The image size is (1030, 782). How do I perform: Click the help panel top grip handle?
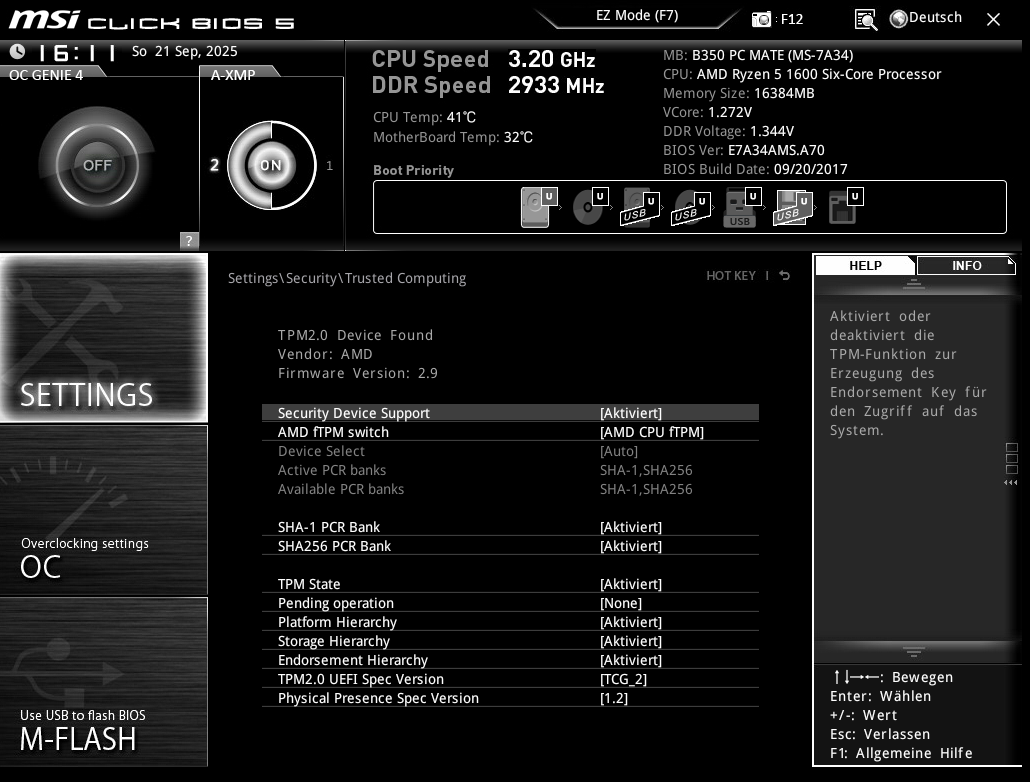(x=914, y=284)
